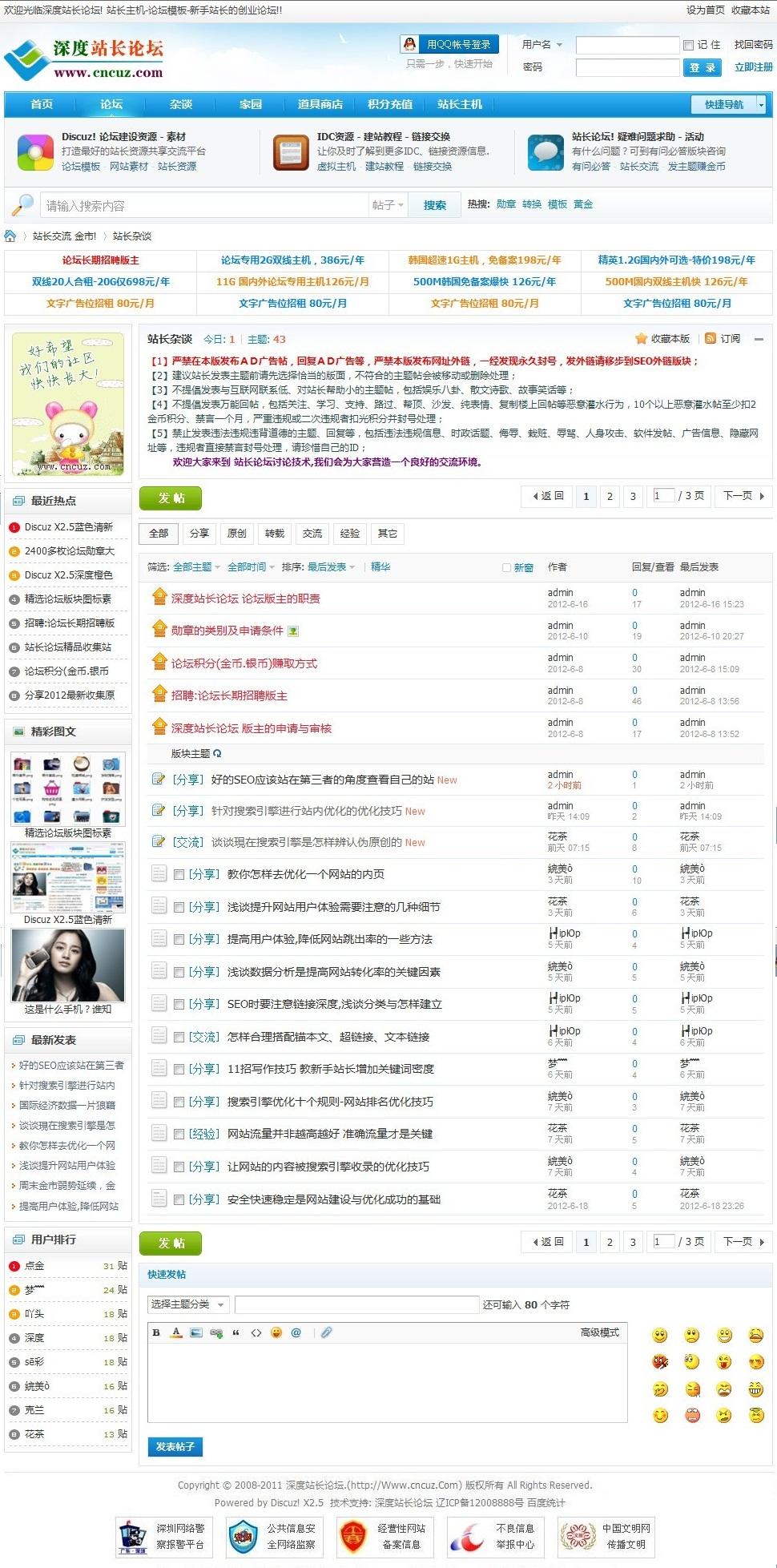Check the box for 浅谈数据分析 thread
Screen dimensions: 777x1568
click(x=179, y=973)
